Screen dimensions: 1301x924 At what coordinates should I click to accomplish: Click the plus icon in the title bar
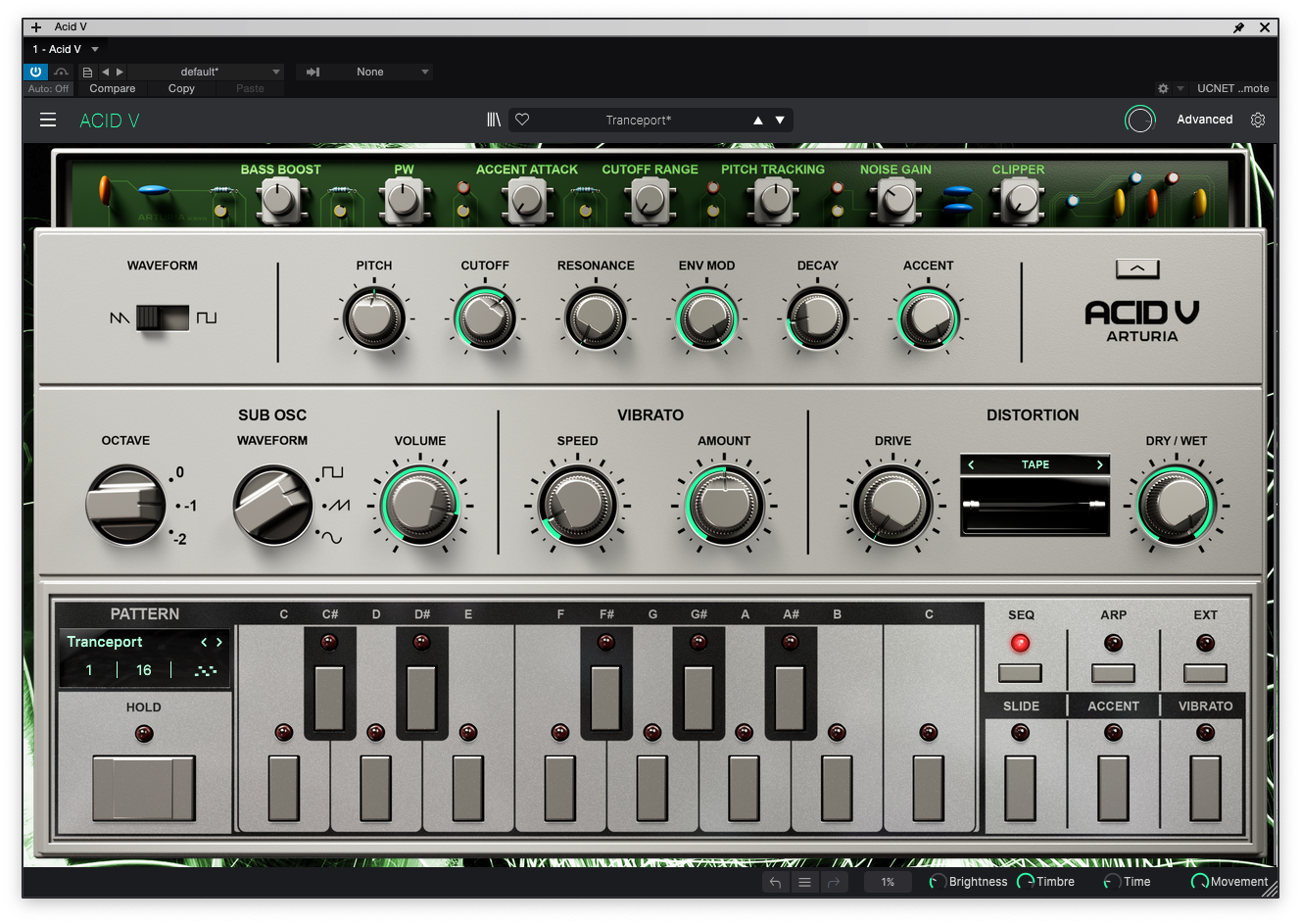click(36, 27)
